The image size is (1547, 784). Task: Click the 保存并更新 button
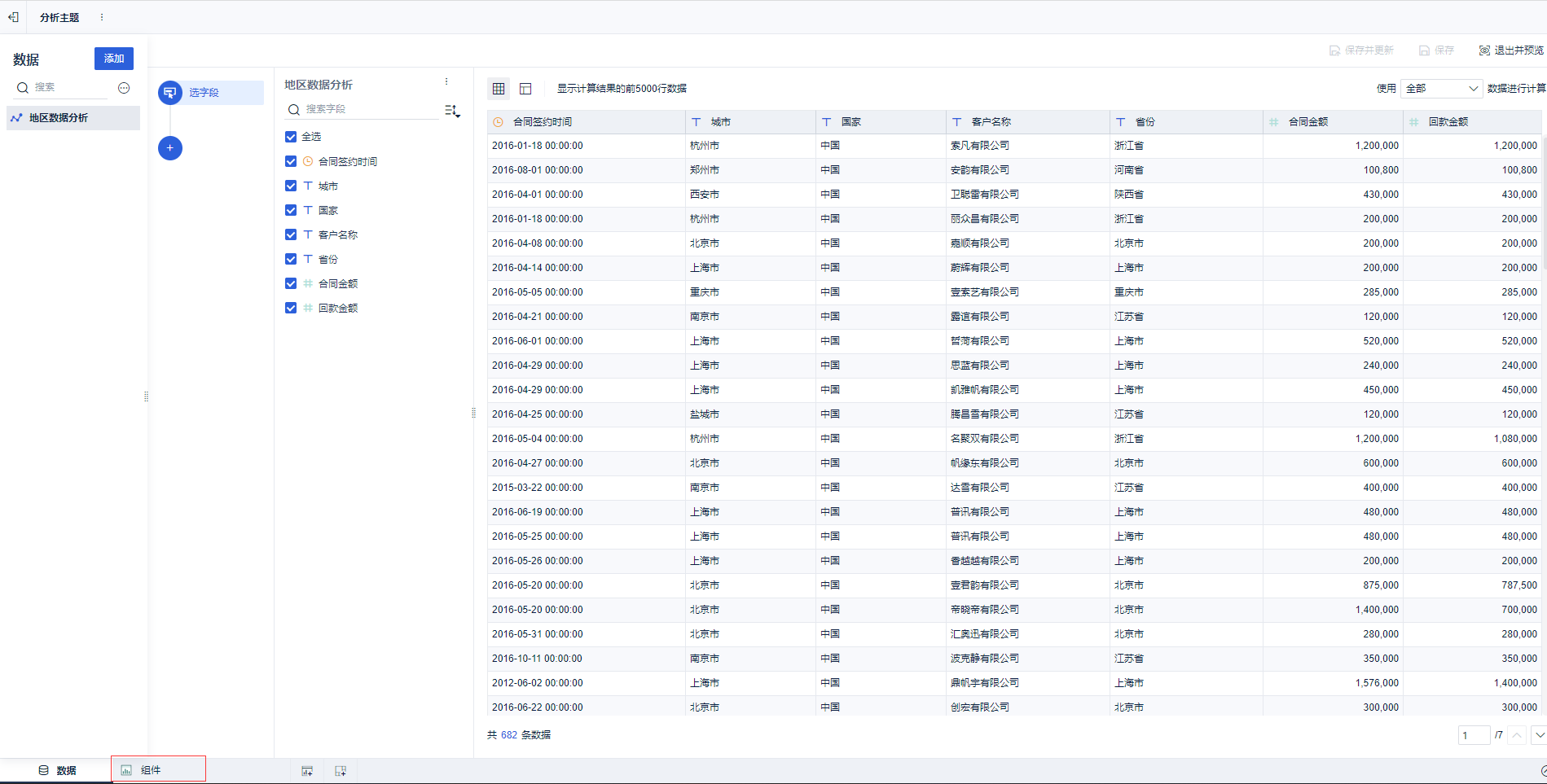(x=1361, y=50)
